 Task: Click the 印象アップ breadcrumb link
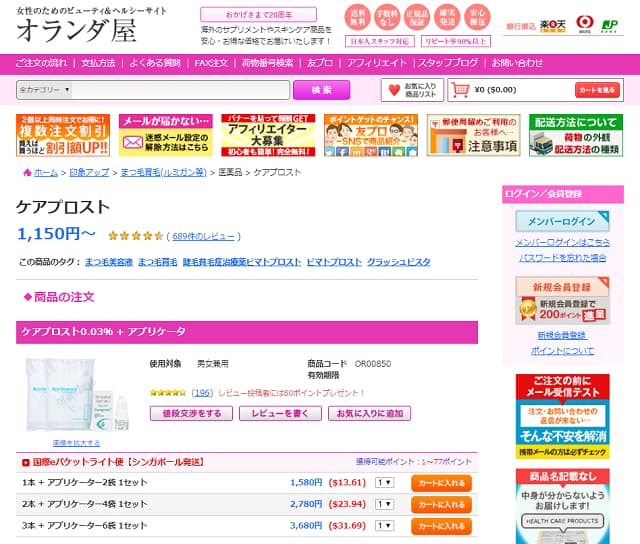(x=89, y=173)
